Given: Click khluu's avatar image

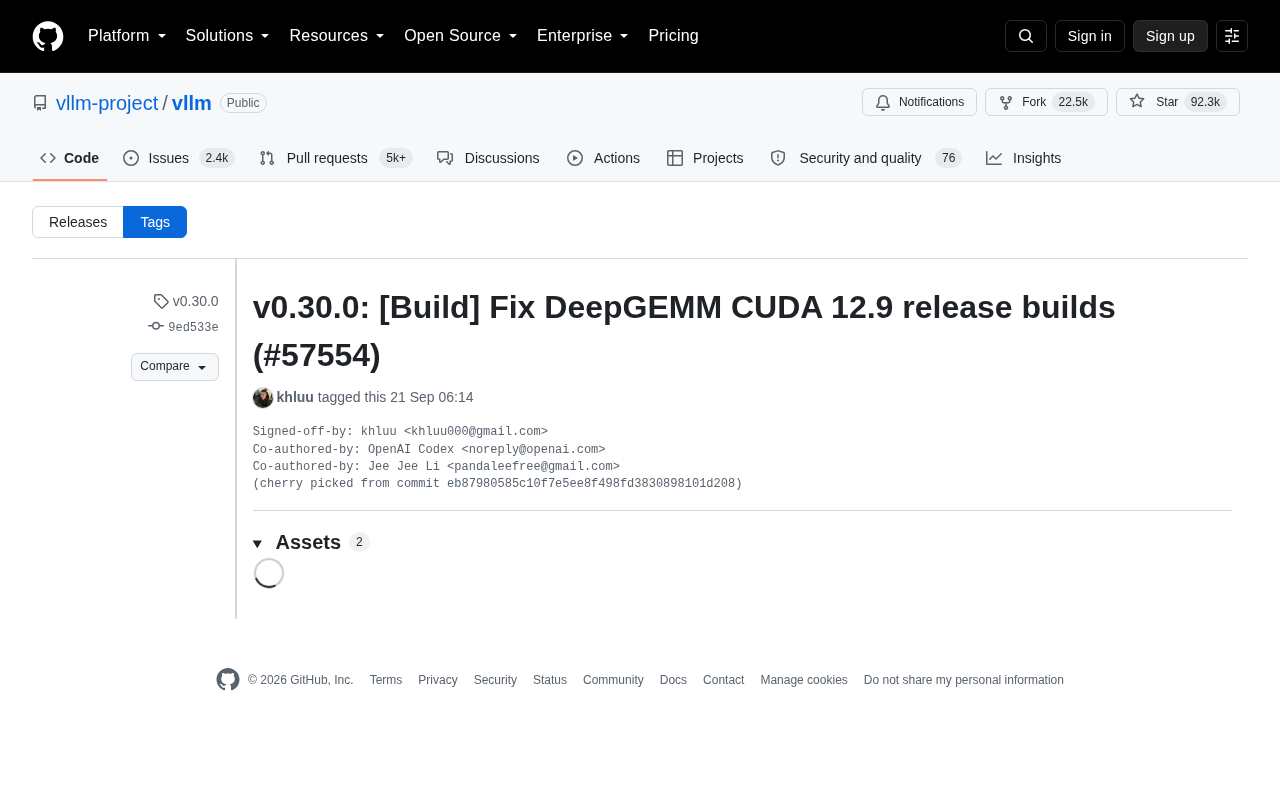Looking at the screenshot, I should click(x=263, y=397).
